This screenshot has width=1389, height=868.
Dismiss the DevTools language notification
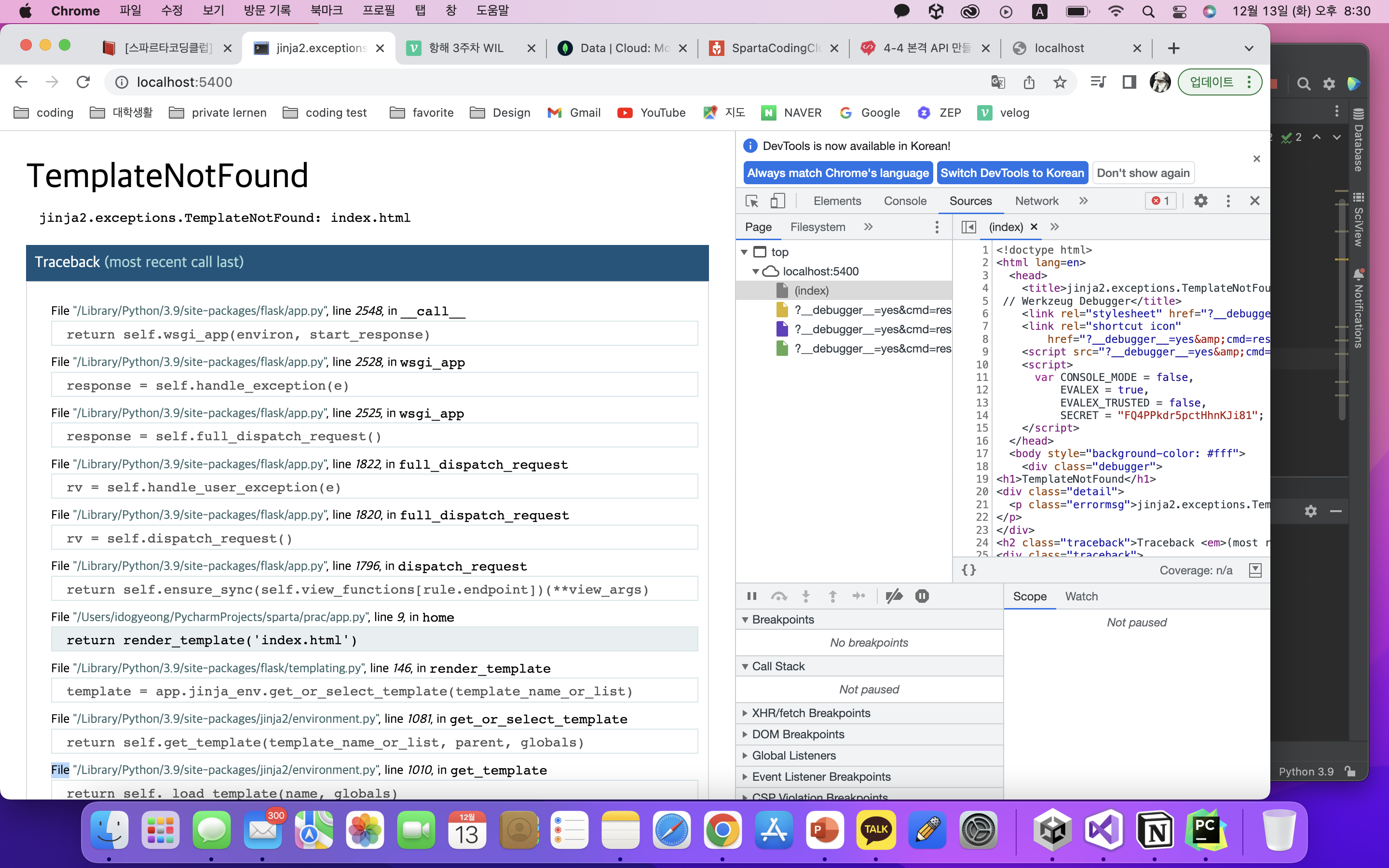click(1256, 159)
